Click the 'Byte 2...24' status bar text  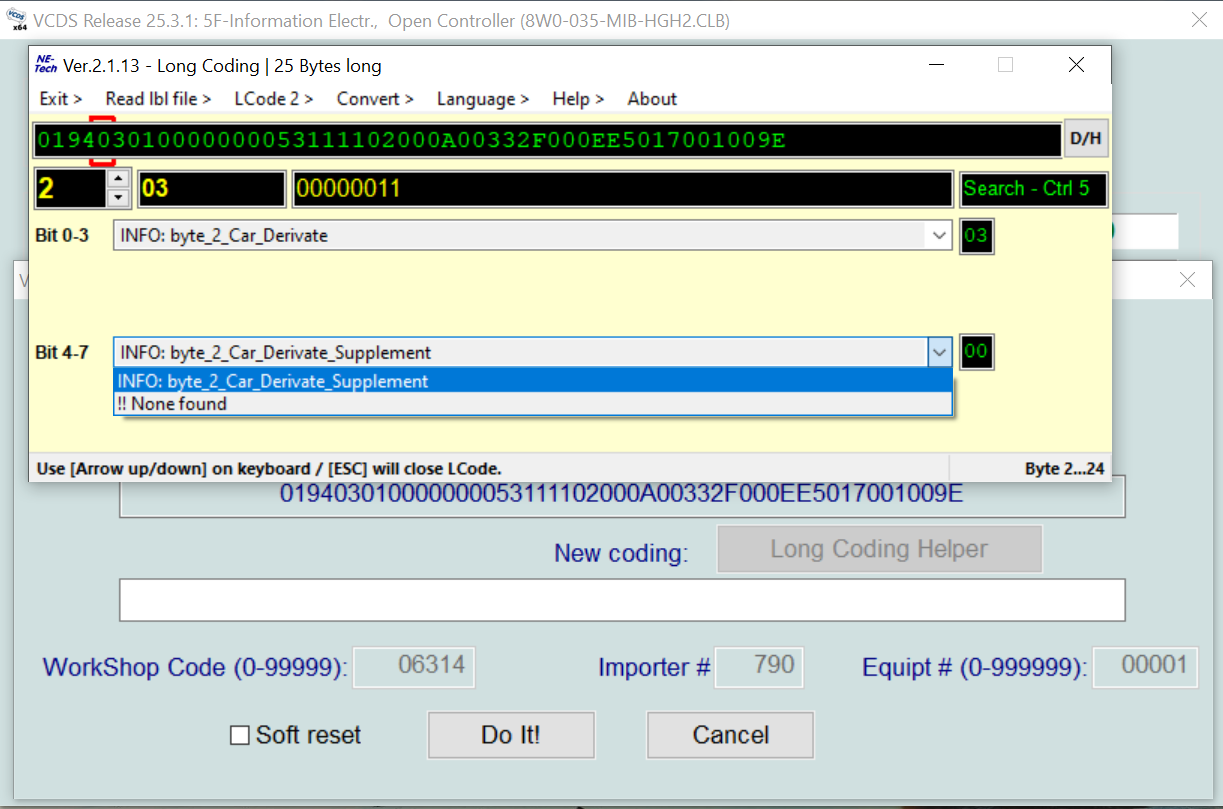(x=1065, y=468)
